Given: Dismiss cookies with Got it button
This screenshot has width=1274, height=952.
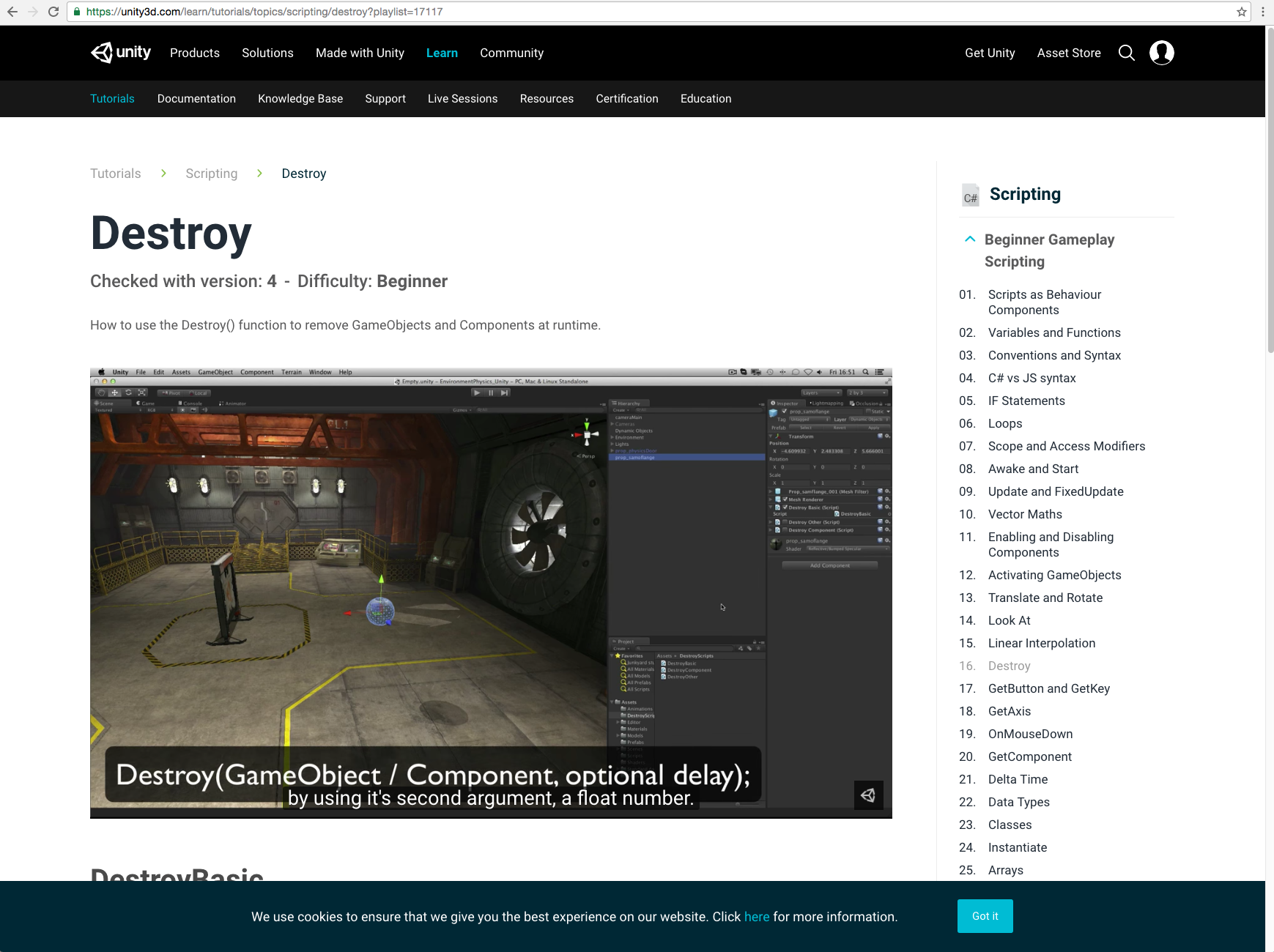Looking at the screenshot, I should pos(985,916).
